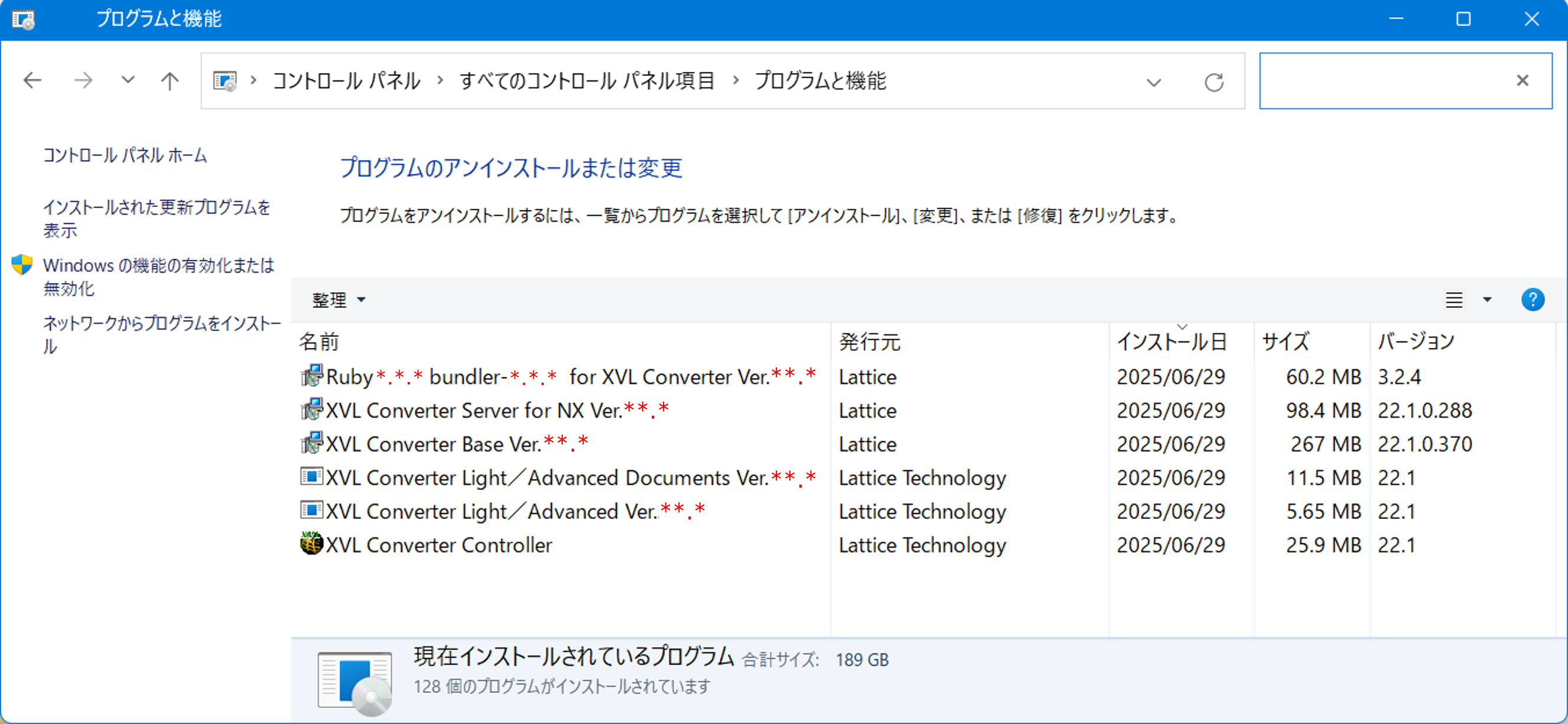
Task: Click the view layout icon
Action: [x=1454, y=300]
